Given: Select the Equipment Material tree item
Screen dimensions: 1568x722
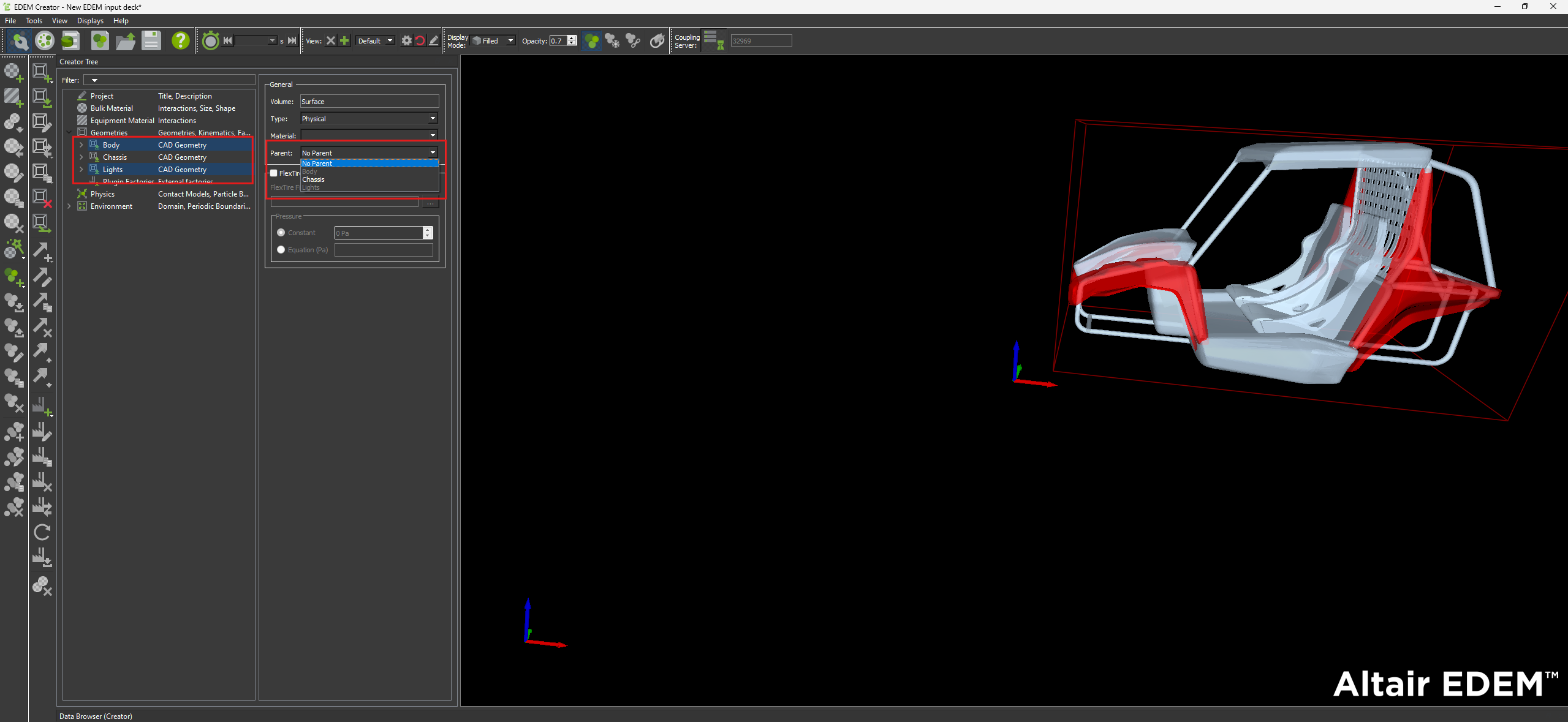Looking at the screenshot, I should pos(122,121).
